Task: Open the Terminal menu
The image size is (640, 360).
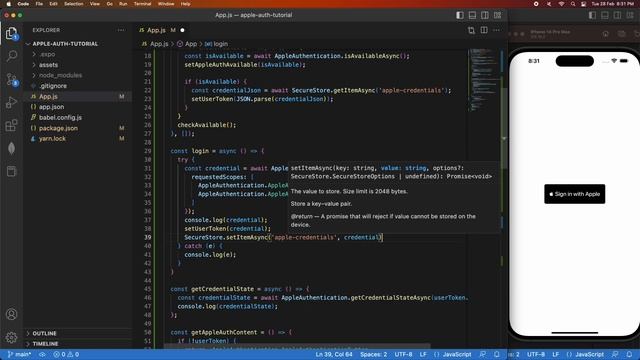Action: [x=142, y=4]
